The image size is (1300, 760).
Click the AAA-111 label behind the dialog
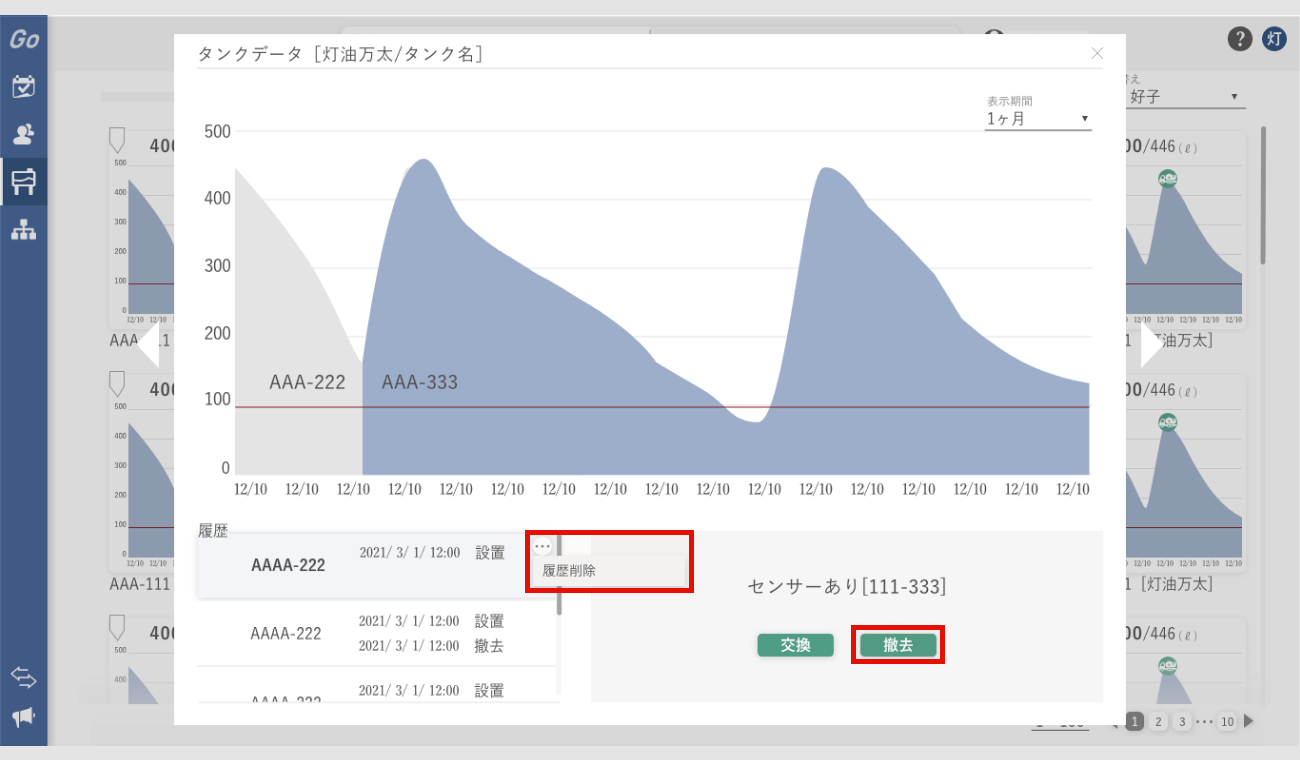tap(140, 584)
